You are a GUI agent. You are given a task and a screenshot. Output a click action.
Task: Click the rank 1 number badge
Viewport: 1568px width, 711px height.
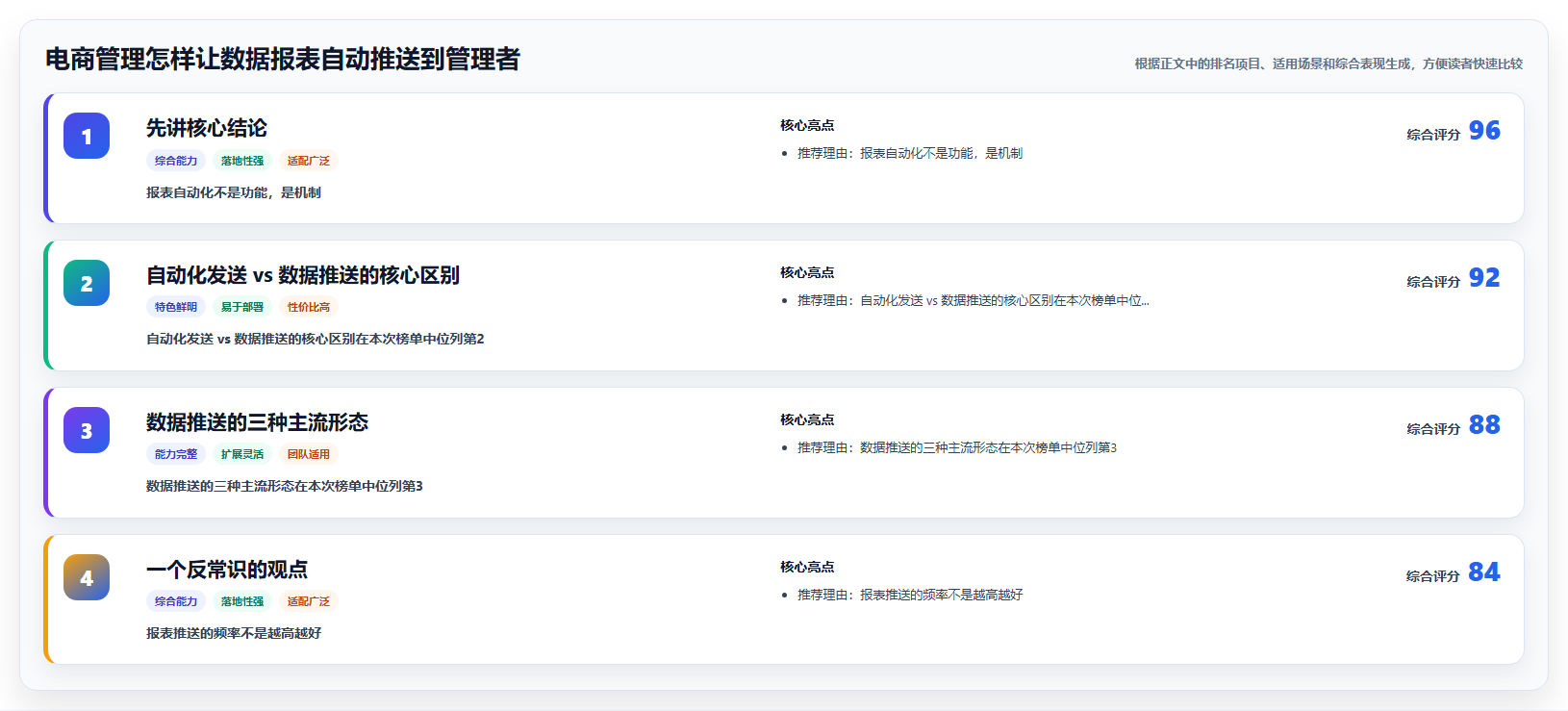click(87, 136)
